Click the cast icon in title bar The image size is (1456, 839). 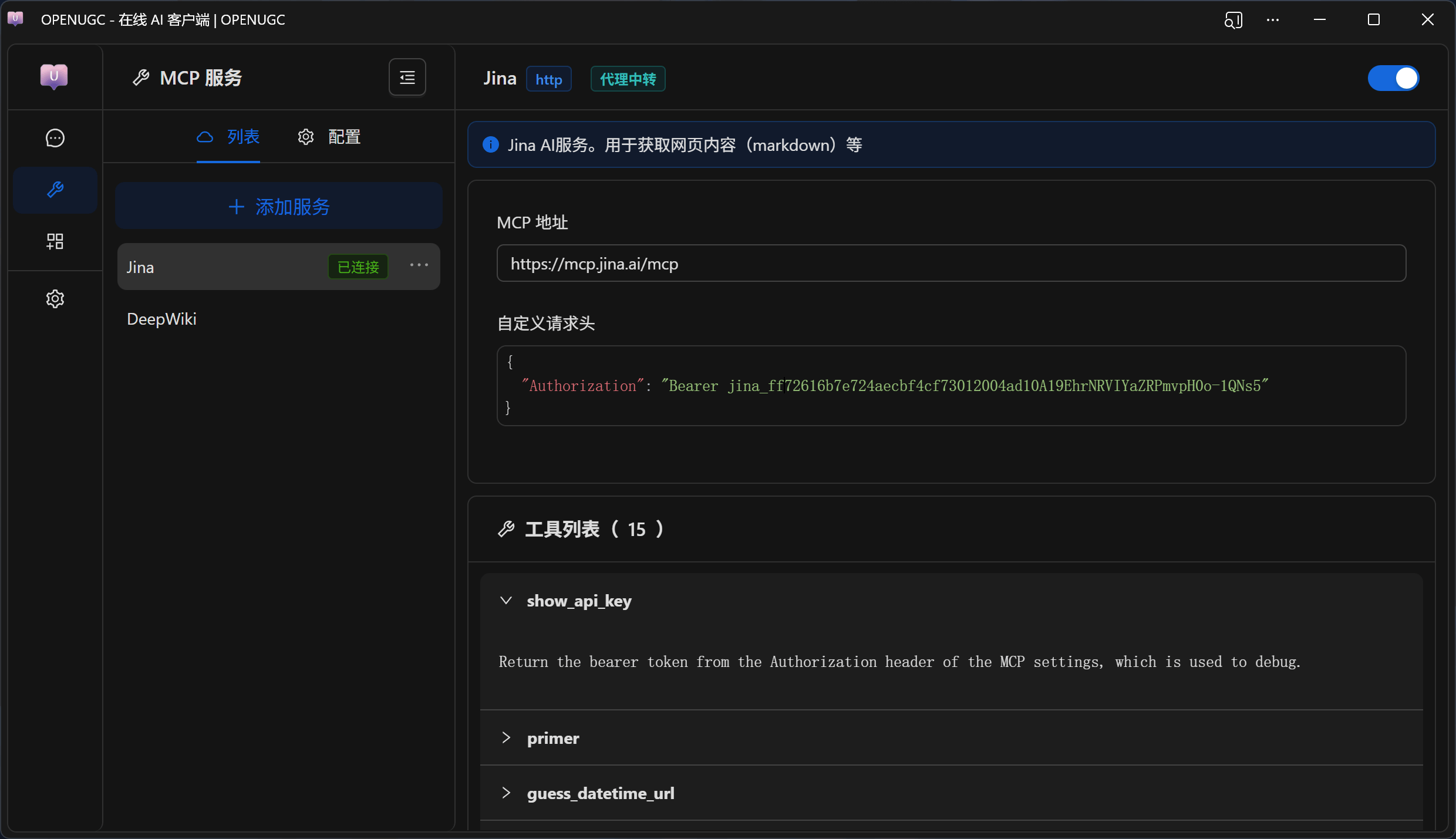[x=1233, y=20]
